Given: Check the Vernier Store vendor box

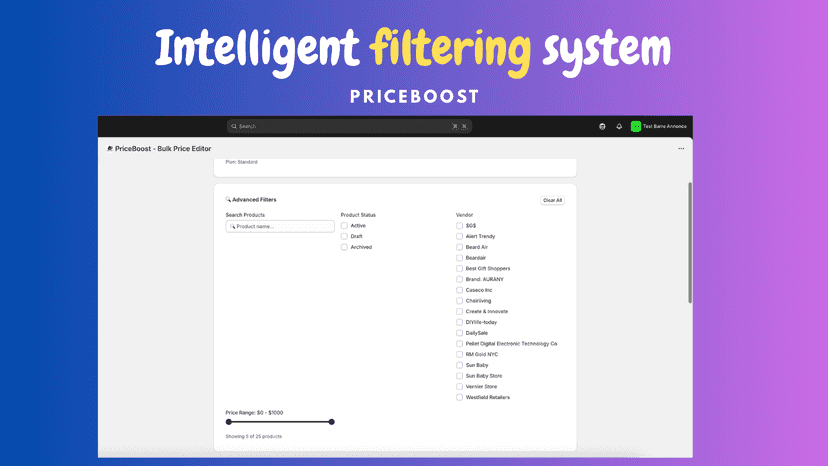Looking at the screenshot, I should click(459, 387).
